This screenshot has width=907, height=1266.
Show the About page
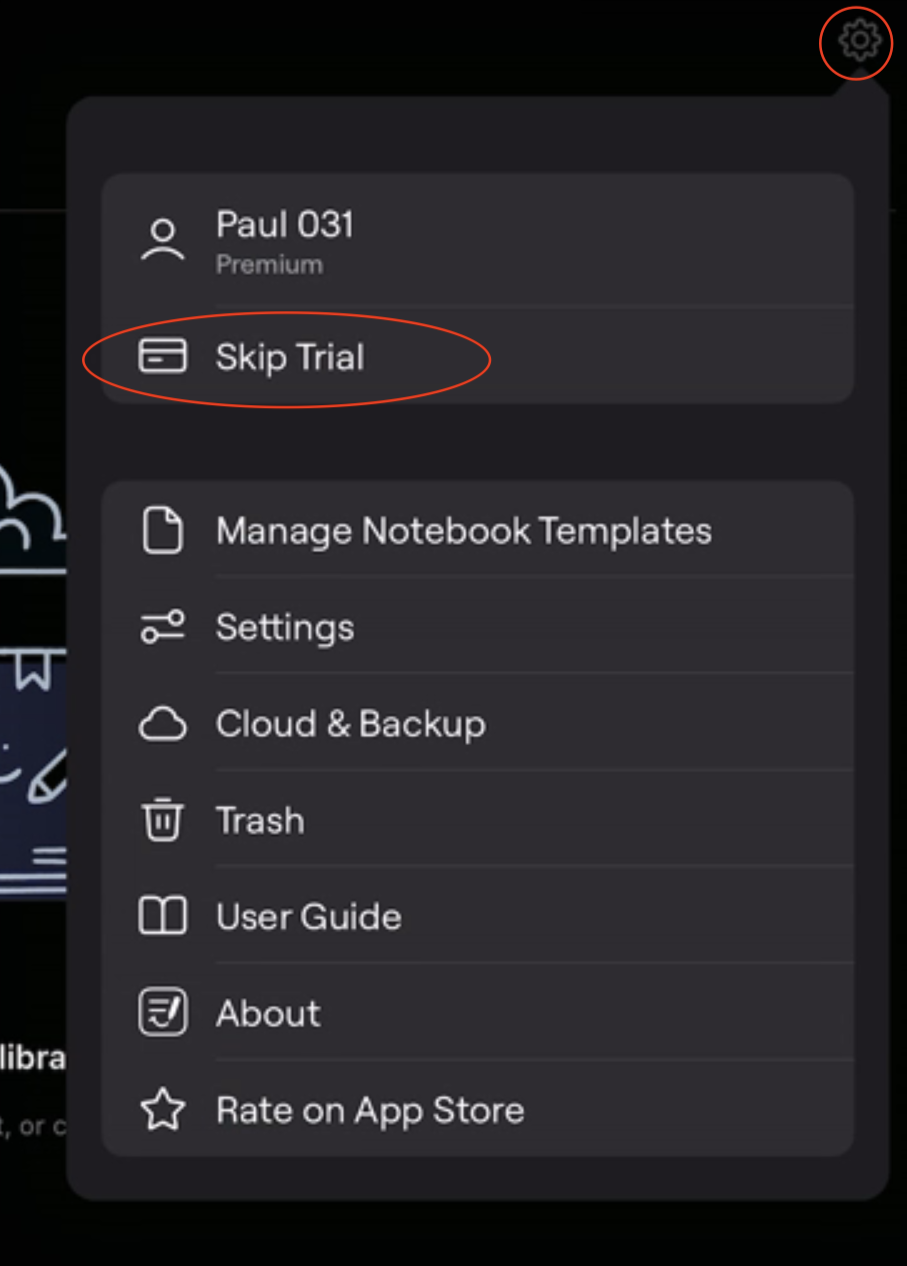point(268,1013)
